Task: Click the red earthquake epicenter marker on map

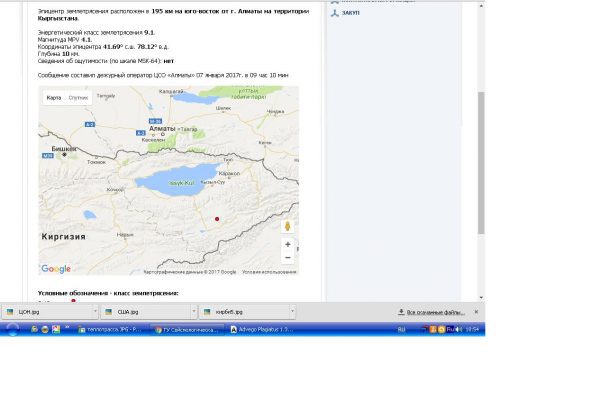Action: (217, 219)
